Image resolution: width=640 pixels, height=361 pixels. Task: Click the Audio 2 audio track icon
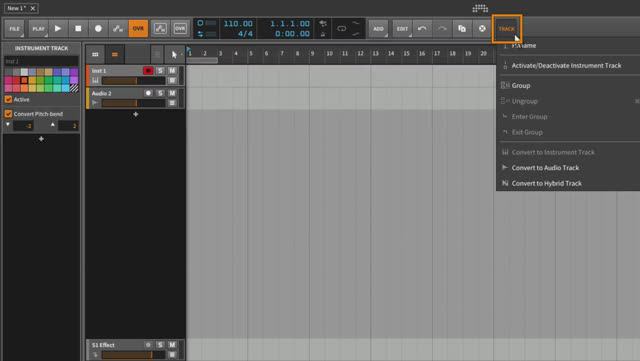pos(95,103)
